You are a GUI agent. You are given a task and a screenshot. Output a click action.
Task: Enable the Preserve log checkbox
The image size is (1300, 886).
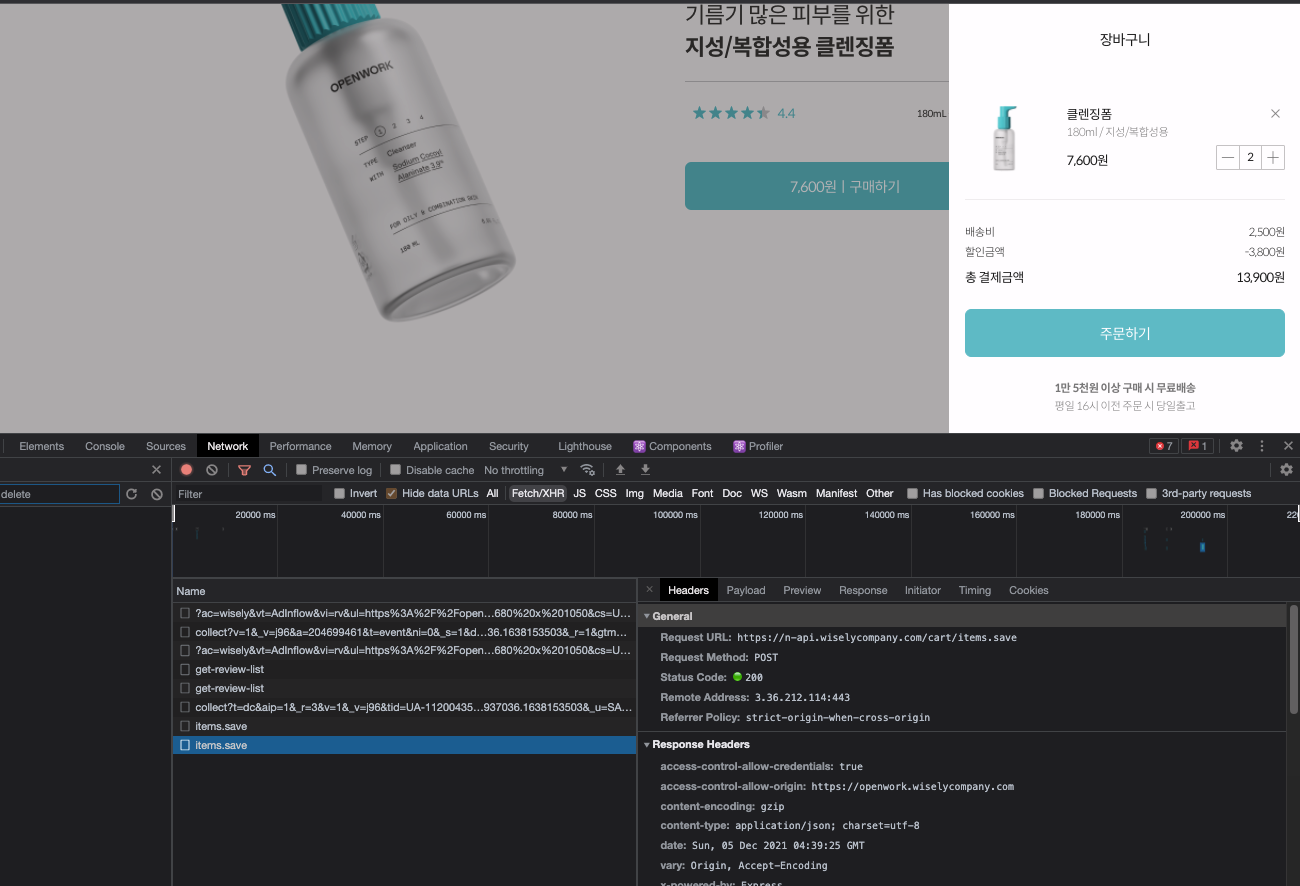[302, 470]
